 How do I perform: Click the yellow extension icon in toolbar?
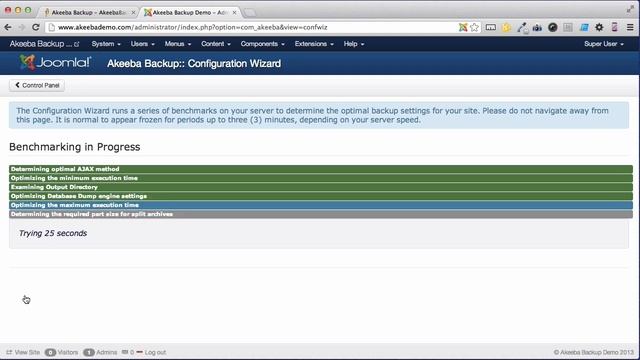506,27
